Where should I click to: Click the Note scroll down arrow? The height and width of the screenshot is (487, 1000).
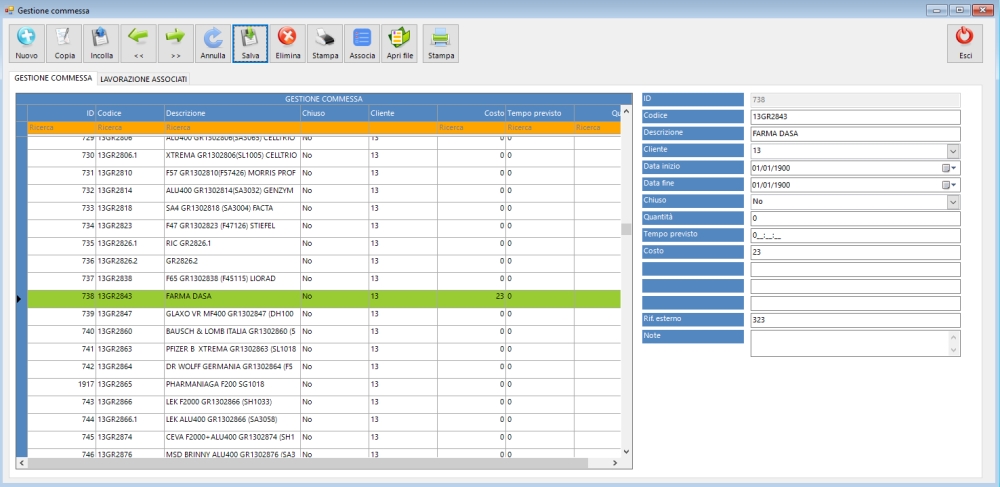[x=954, y=350]
